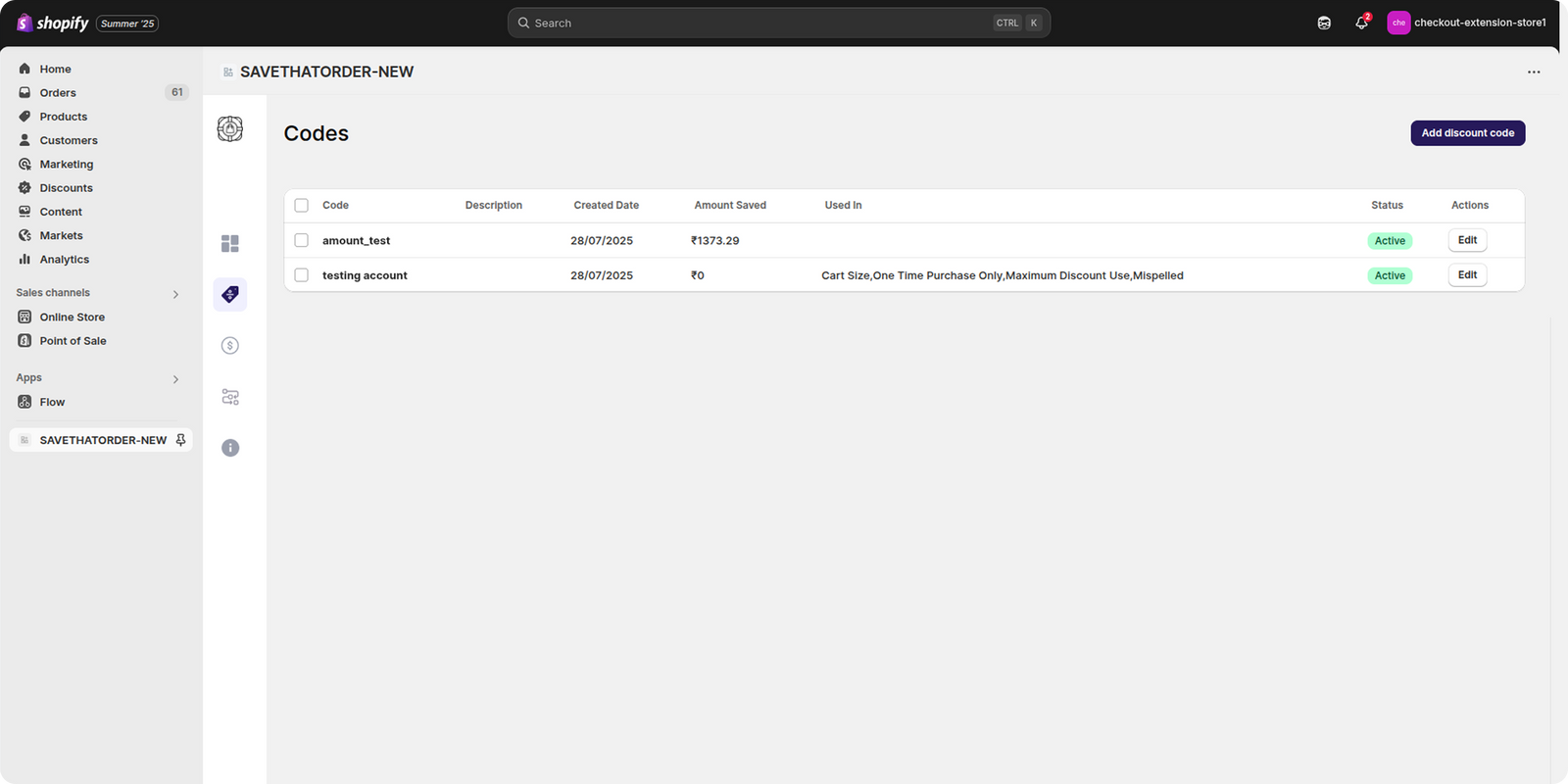Open the checkout-extension-store1 account menu
This screenshot has width=1568, height=784.
1467,23
